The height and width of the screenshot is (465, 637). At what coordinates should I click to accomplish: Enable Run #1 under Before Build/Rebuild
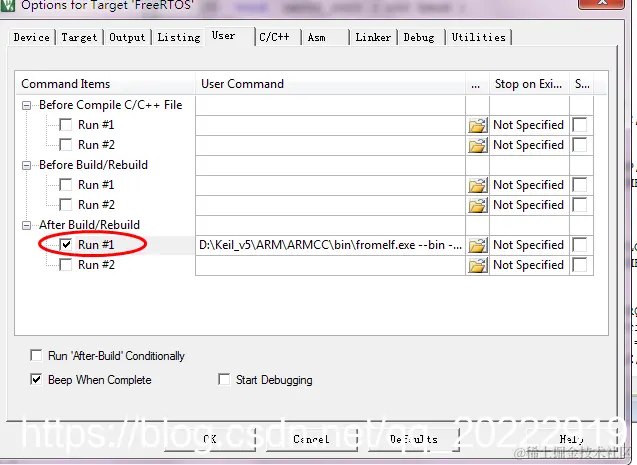65,184
